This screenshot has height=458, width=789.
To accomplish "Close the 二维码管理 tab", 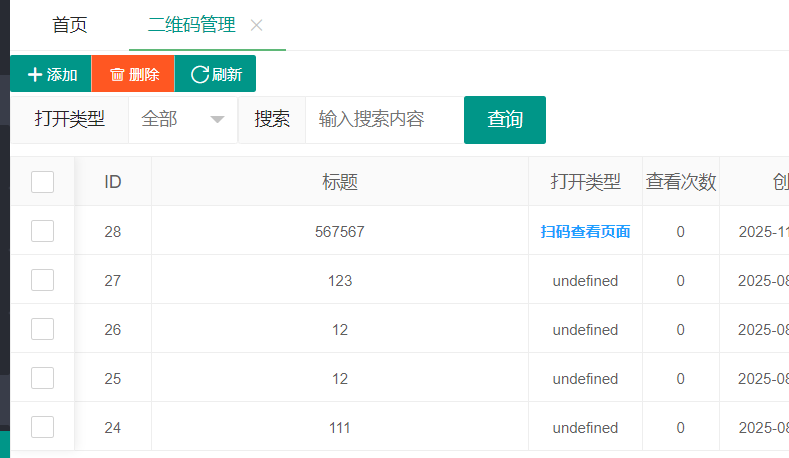I will (257, 26).
